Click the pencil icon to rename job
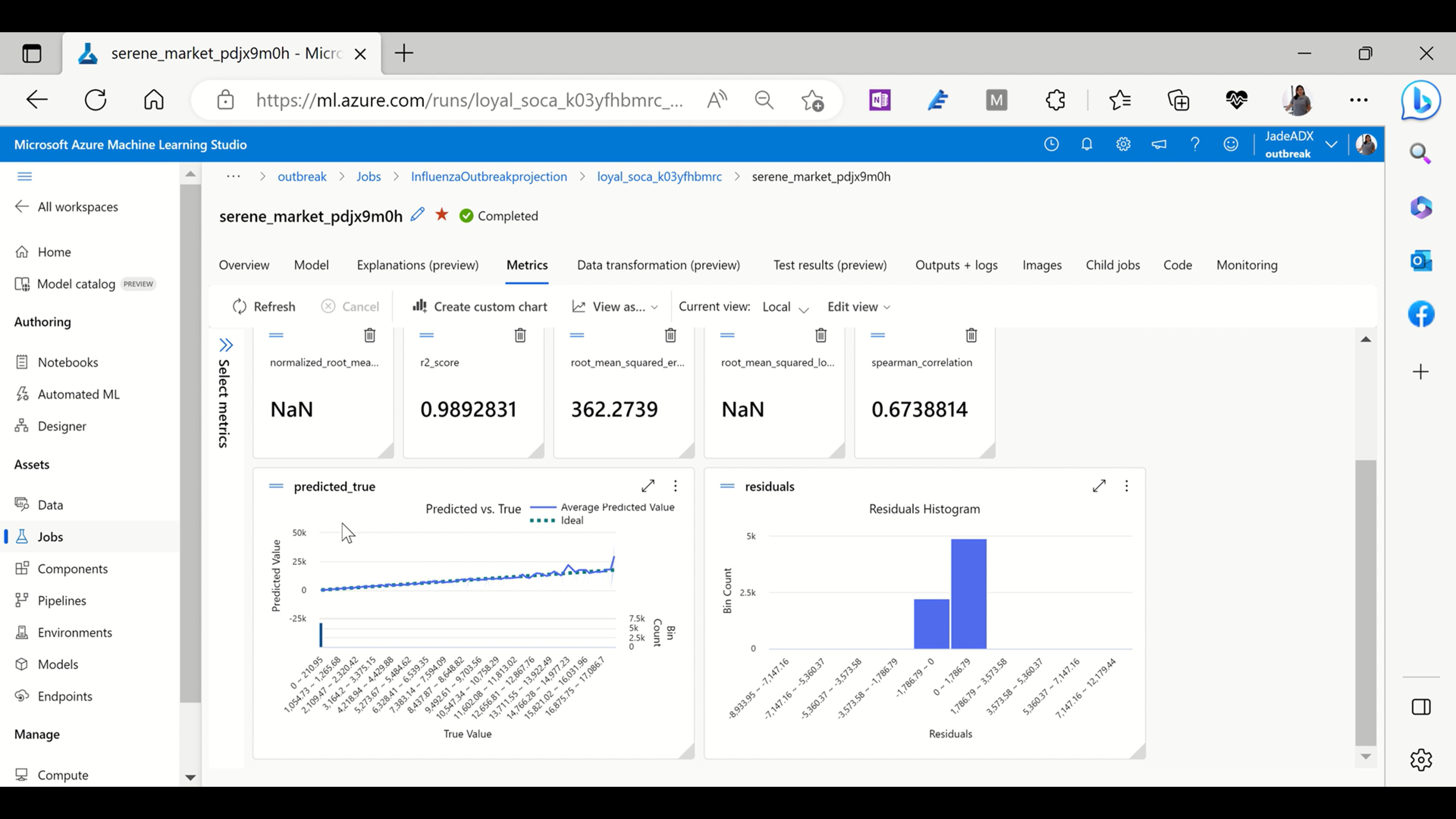The image size is (1456, 819). 417,215
